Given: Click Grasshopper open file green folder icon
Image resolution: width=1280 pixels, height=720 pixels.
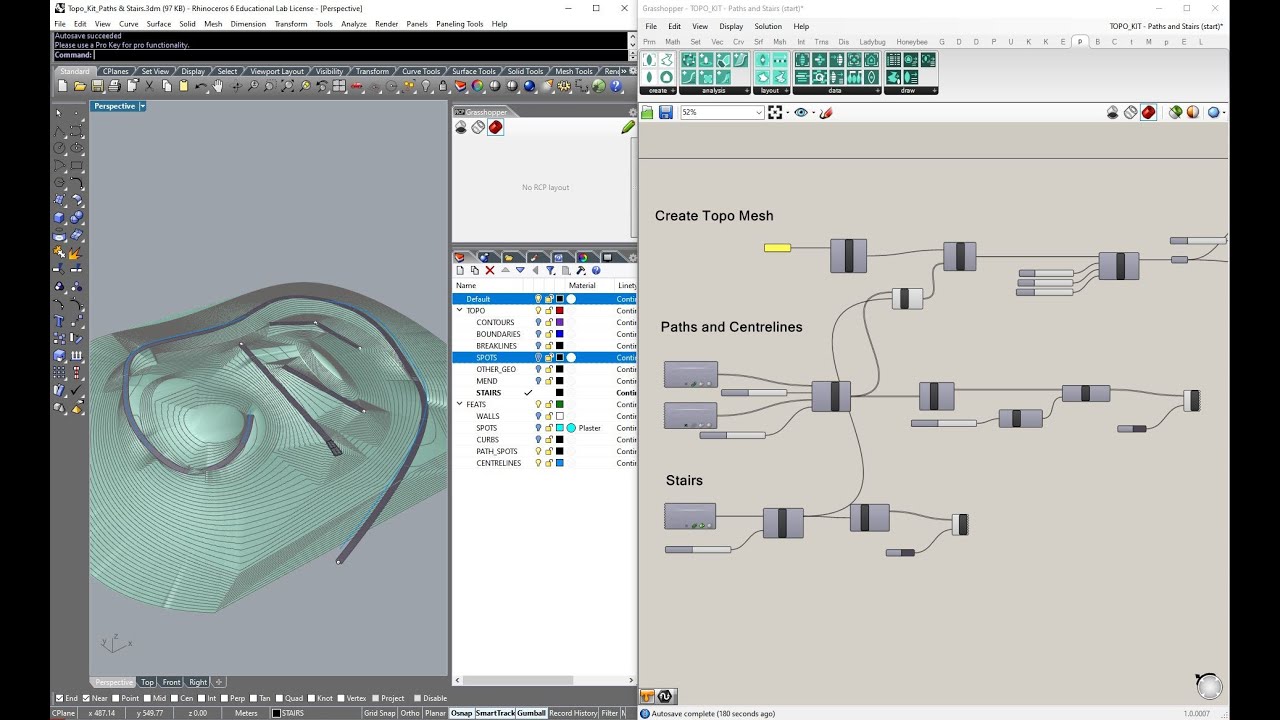Looking at the screenshot, I should (x=648, y=113).
